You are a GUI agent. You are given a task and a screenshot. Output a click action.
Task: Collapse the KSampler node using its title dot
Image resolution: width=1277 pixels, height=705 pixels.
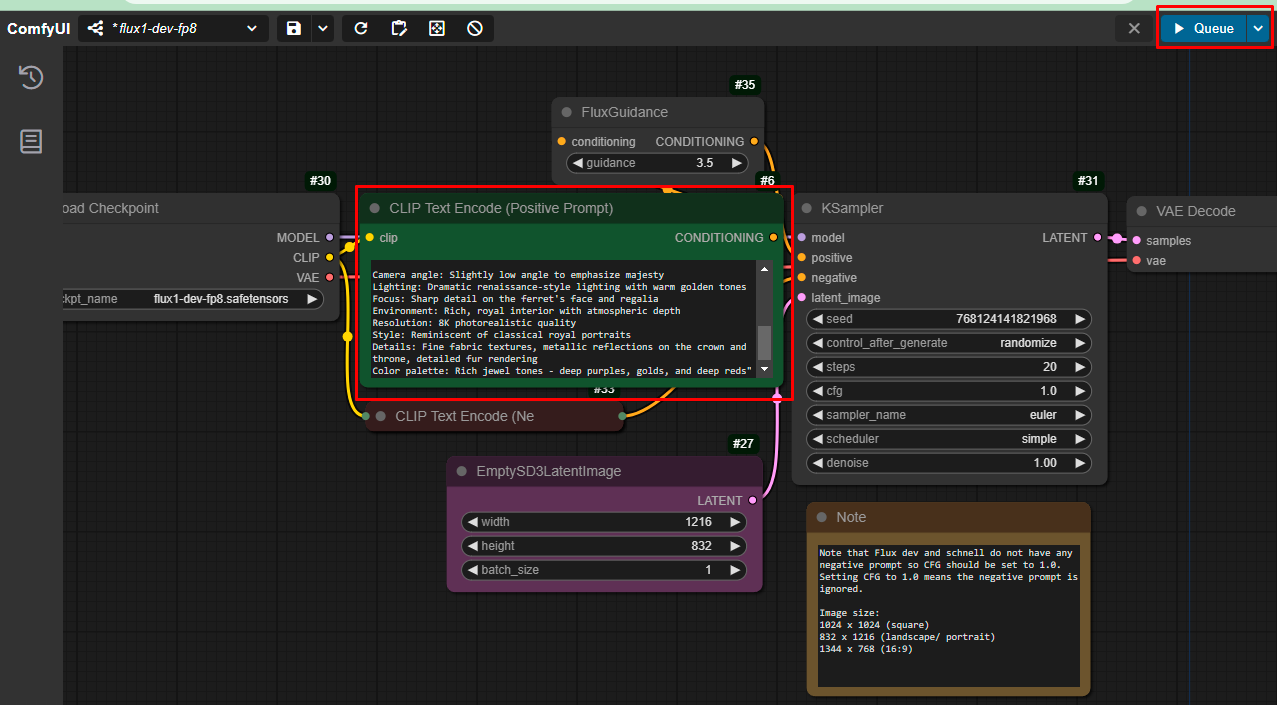(807, 208)
